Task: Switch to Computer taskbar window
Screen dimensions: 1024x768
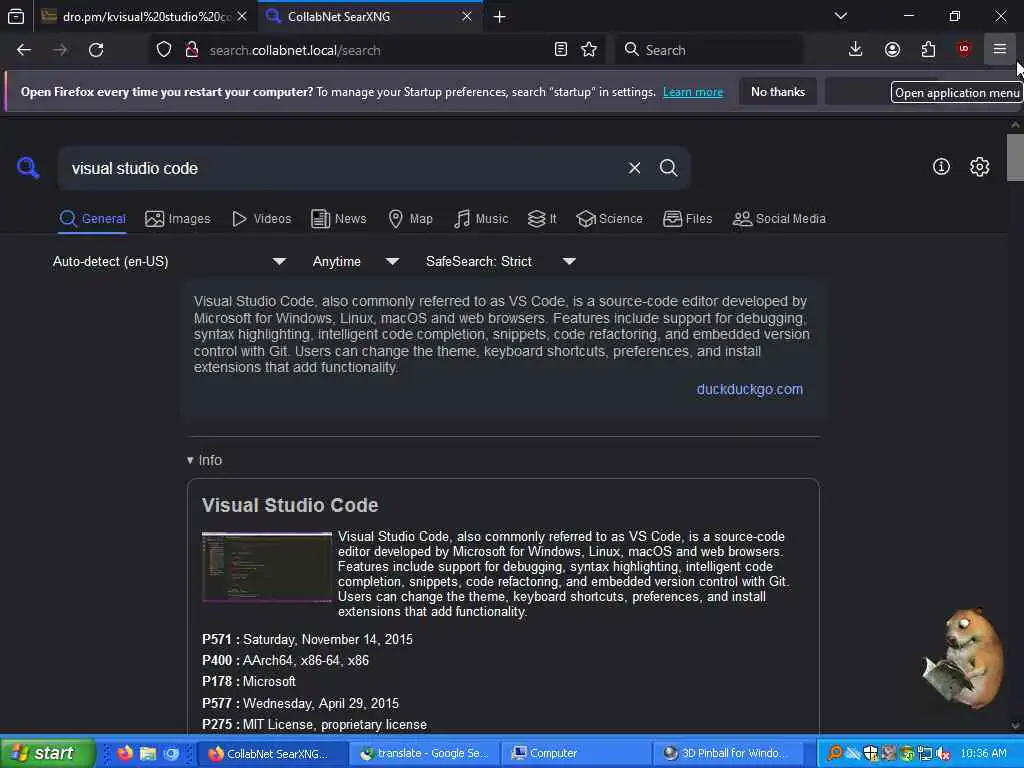Action: click(577, 753)
